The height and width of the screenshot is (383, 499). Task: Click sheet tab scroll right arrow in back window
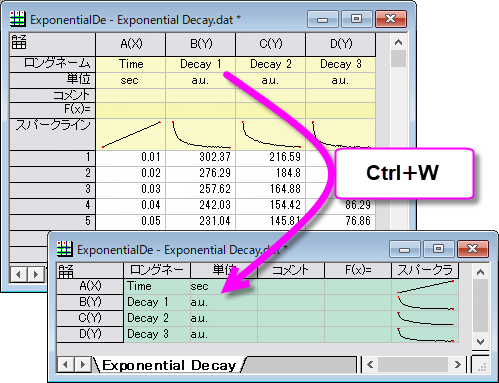click(x=36, y=275)
